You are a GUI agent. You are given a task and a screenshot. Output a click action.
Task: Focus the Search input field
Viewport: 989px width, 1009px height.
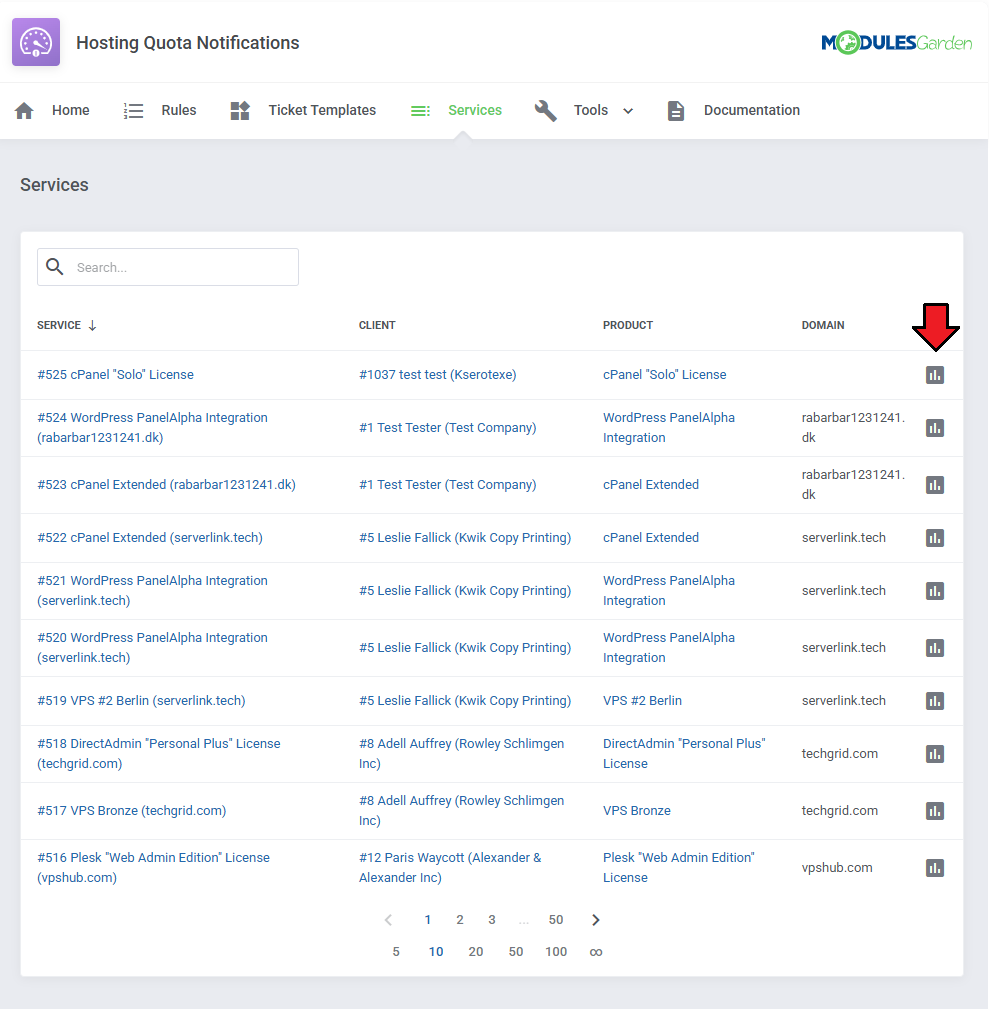click(x=168, y=267)
